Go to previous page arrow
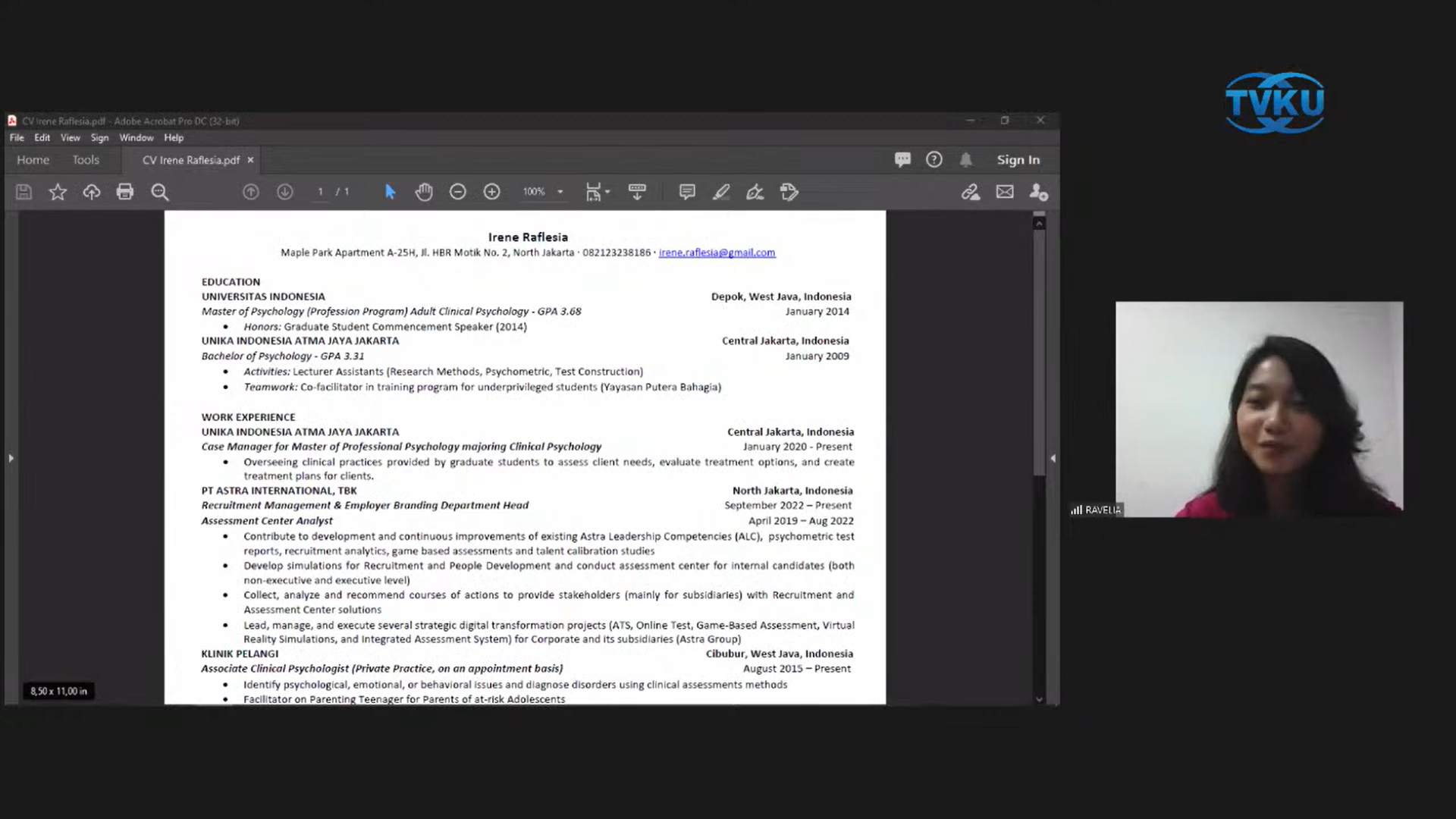Viewport: 1456px width, 819px height. pos(251,192)
